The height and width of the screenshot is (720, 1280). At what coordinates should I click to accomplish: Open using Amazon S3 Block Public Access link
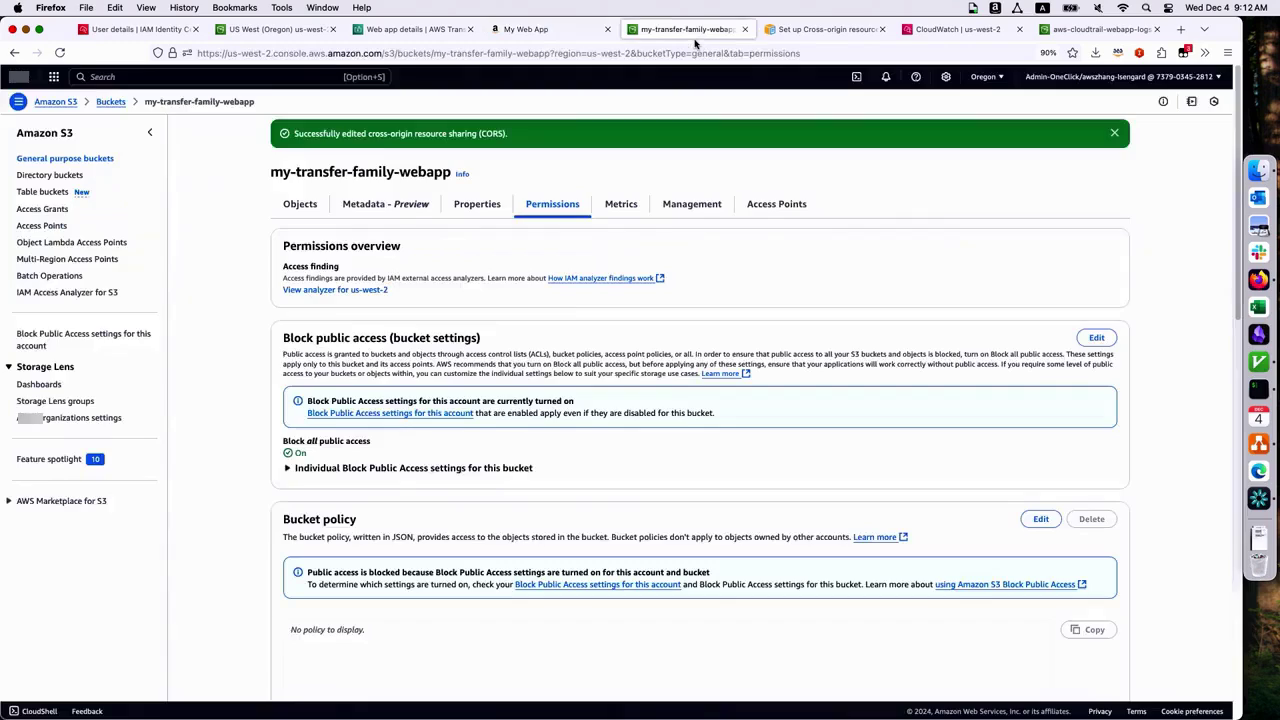(1010, 584)
